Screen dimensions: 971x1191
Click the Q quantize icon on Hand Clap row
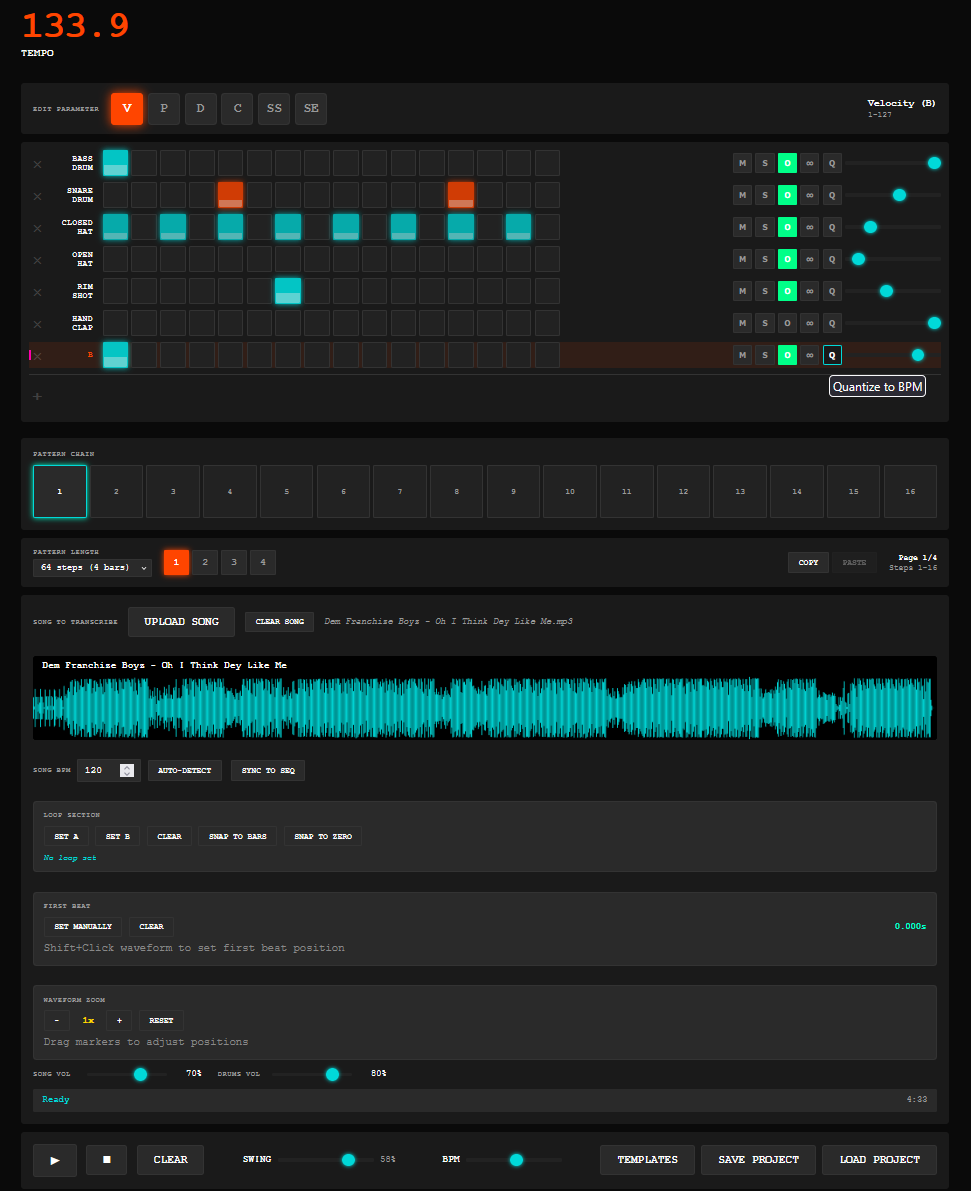pos(832,323)
